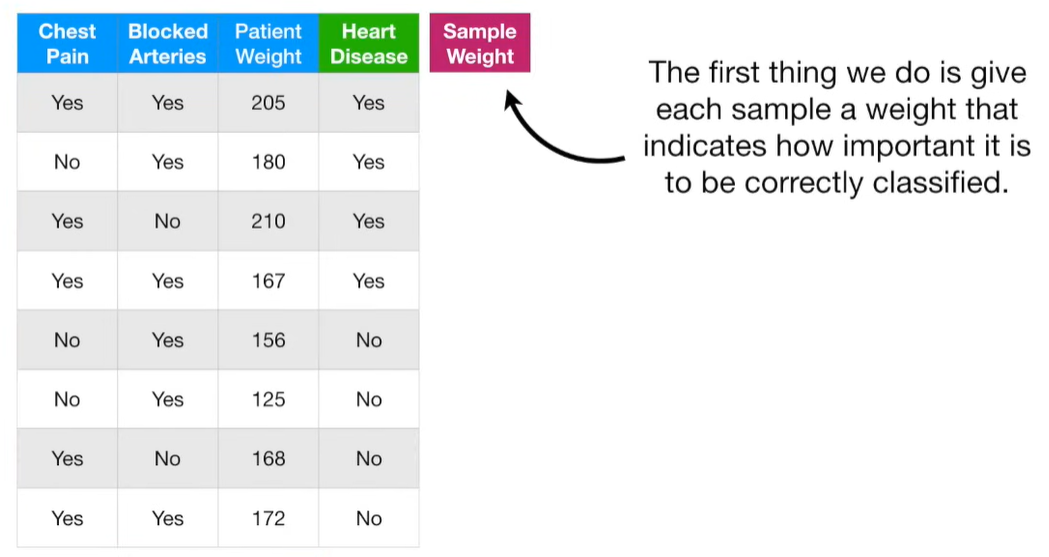Screen dimensions: 1049x557
Task: Click the patient weight value 180
Action: pos(268,162)
